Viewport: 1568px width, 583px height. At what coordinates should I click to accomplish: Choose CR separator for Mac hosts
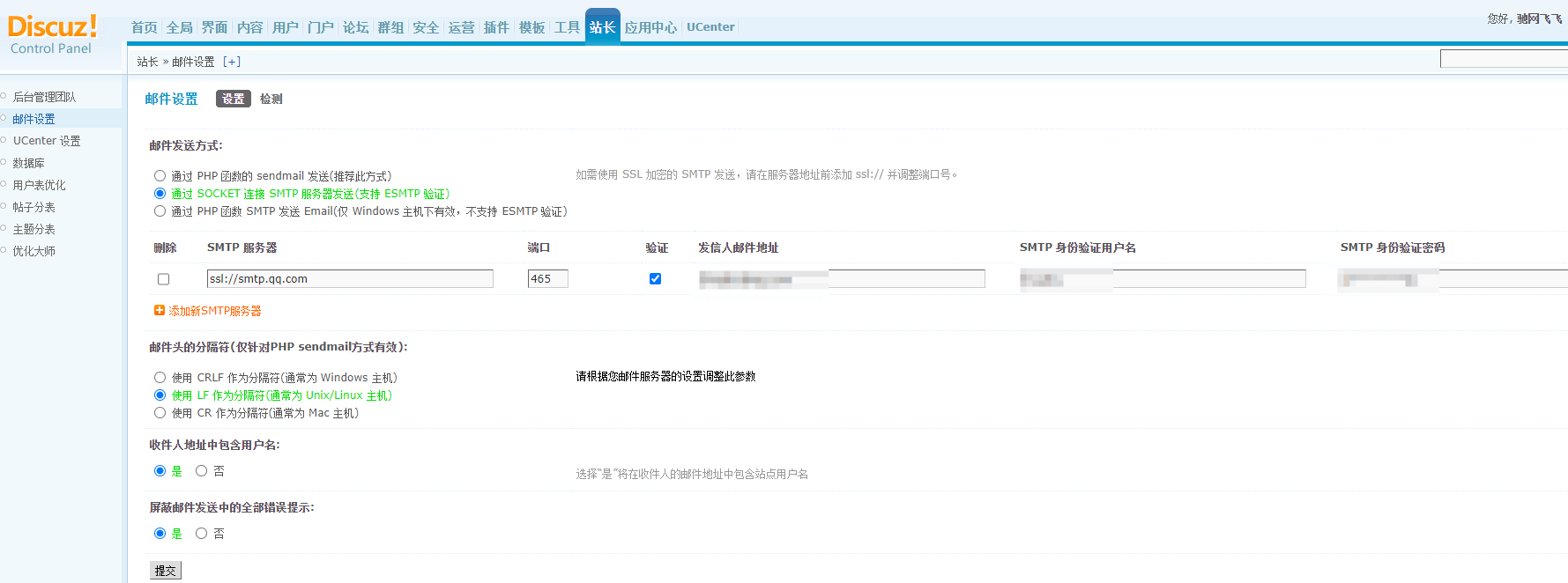(160, 413)
